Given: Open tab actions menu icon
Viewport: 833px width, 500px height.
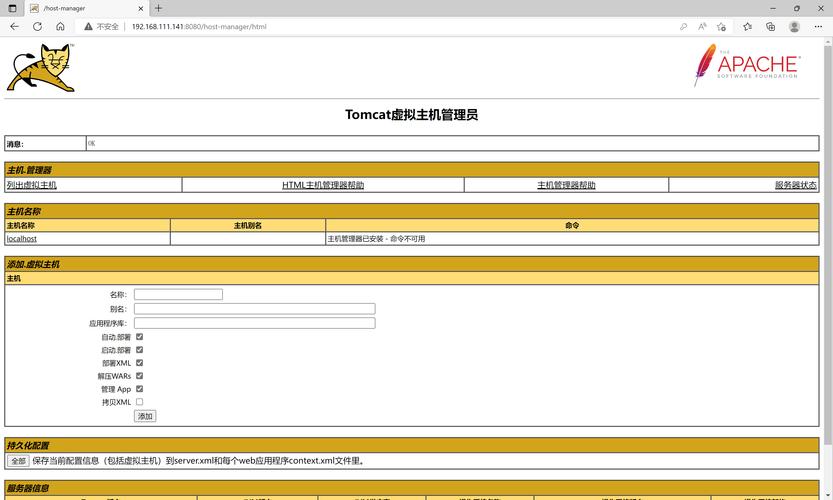Looking at the screenshot, I should coord(12,9).
